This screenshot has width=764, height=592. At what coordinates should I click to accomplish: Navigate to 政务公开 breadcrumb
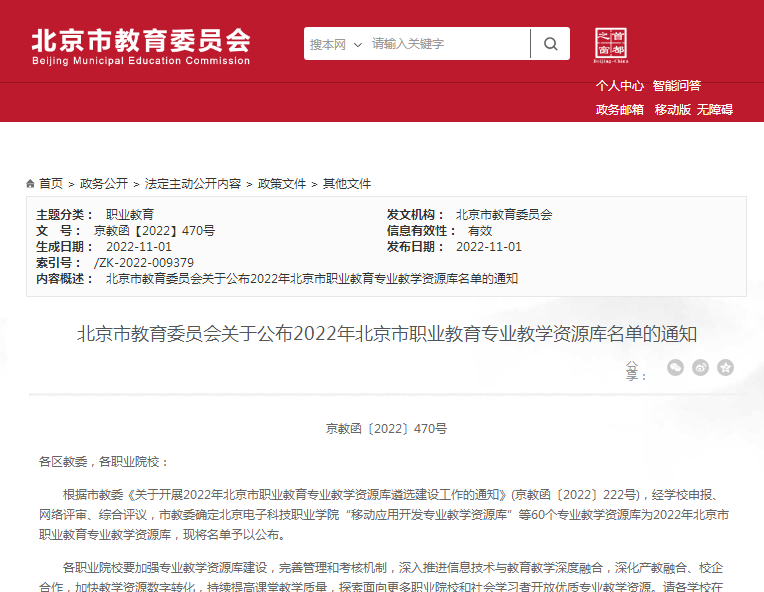[104, 184]
